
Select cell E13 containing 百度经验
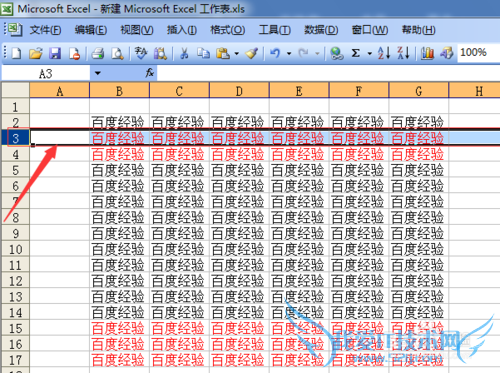(299, 297)
